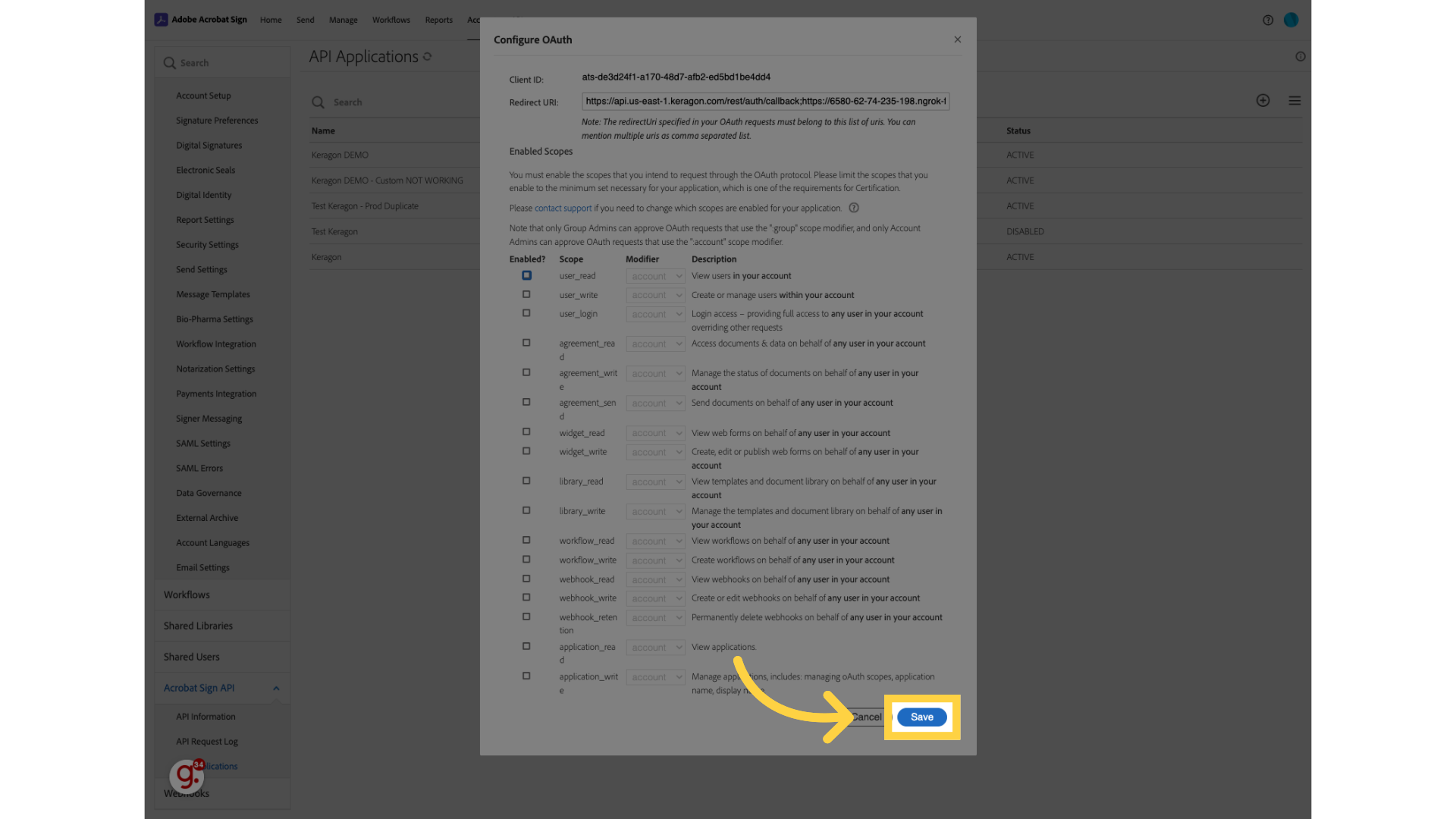Click the info icon at page top right

pyautogui.click(x=1301, y=57)
